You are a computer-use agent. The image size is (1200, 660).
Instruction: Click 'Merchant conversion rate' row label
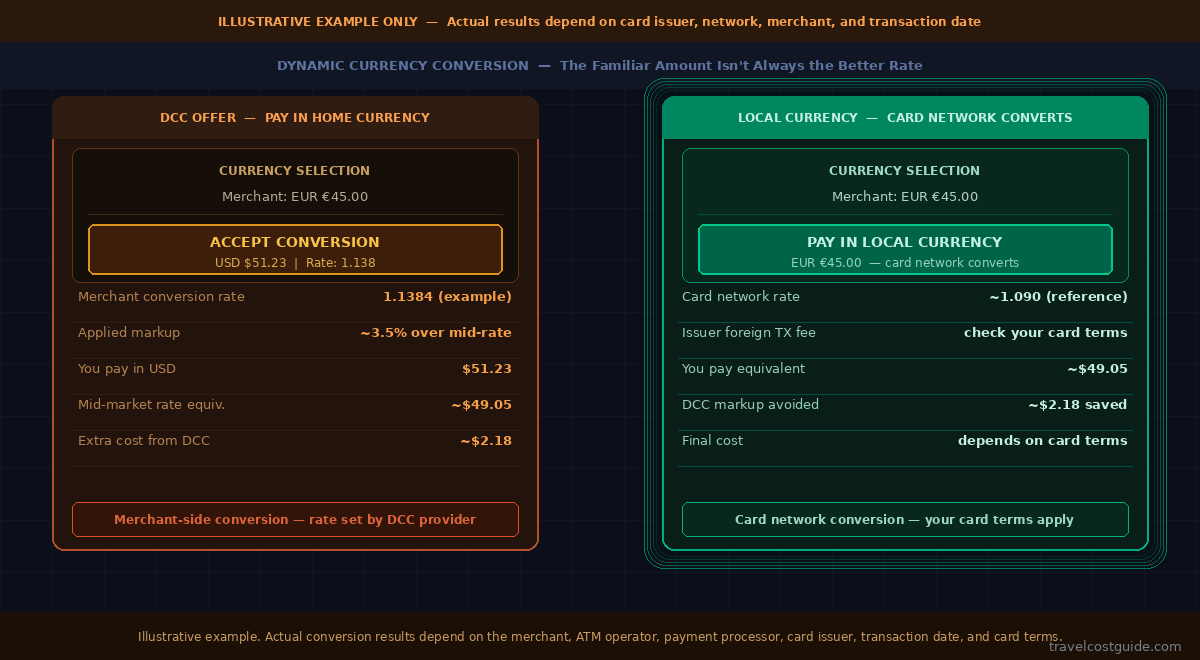tap(161, 297)
